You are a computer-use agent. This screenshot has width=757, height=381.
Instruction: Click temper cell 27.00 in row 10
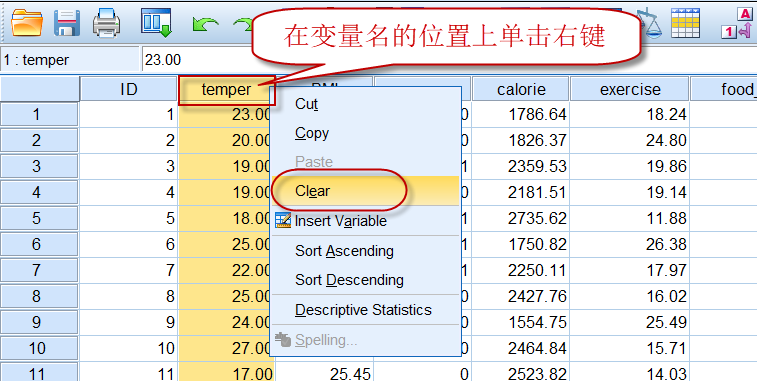[x=224, y=348]
